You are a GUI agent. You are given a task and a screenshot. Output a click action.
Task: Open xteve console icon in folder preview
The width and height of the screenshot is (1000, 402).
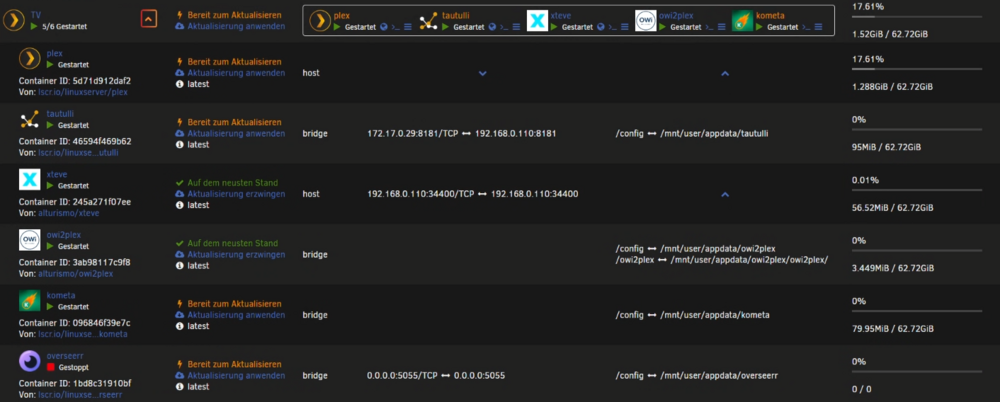612,27
